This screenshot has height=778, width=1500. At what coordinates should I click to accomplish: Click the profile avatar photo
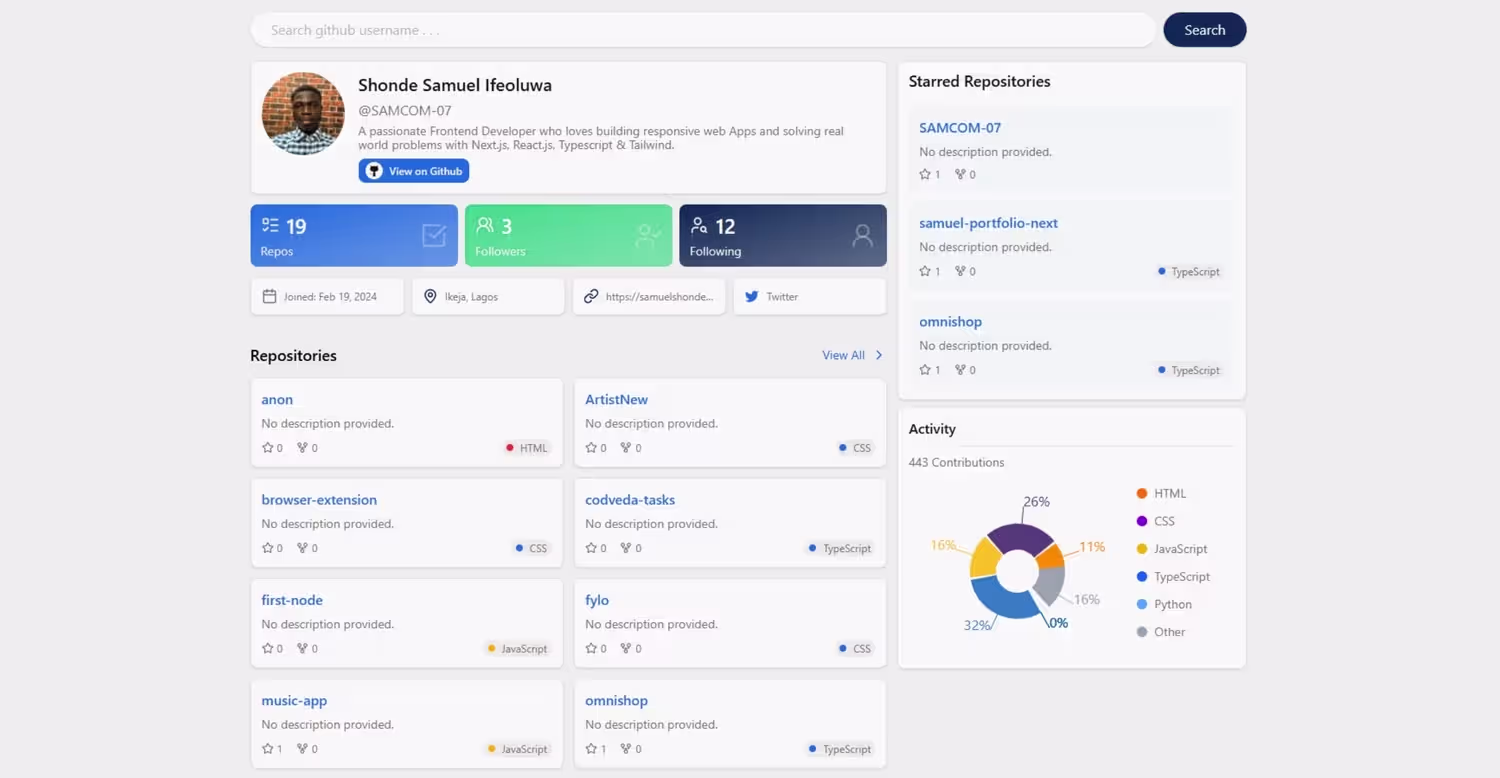pyautogui.click(x=303, y=113)
